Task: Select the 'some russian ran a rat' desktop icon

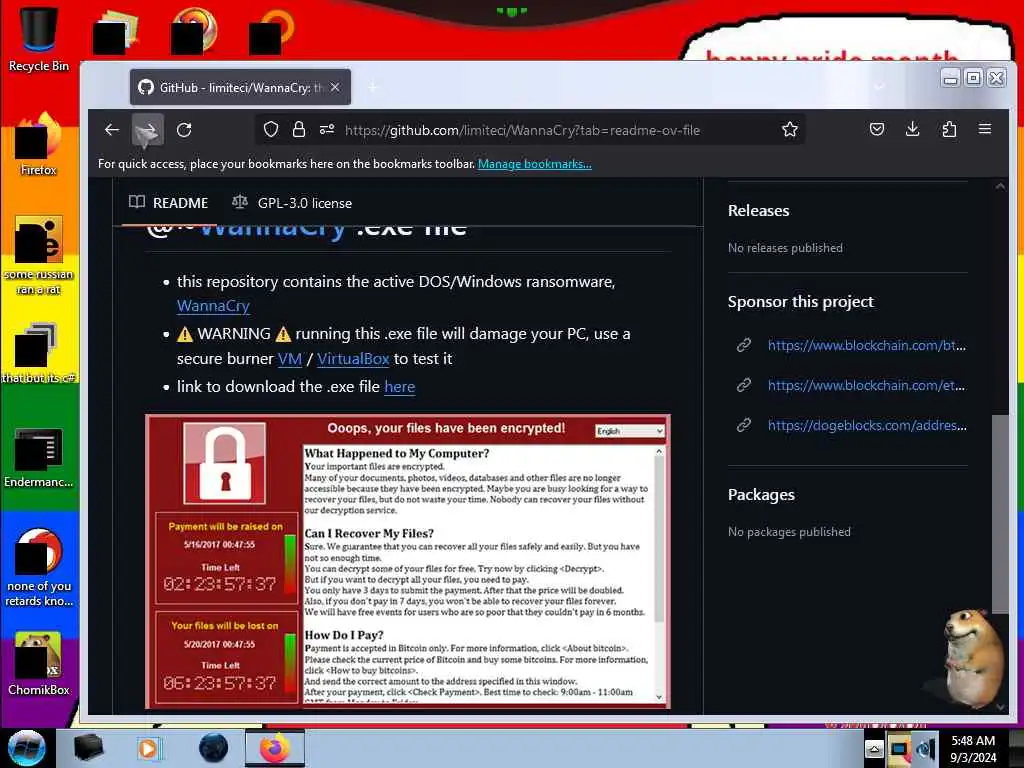Action: (39, 255)
